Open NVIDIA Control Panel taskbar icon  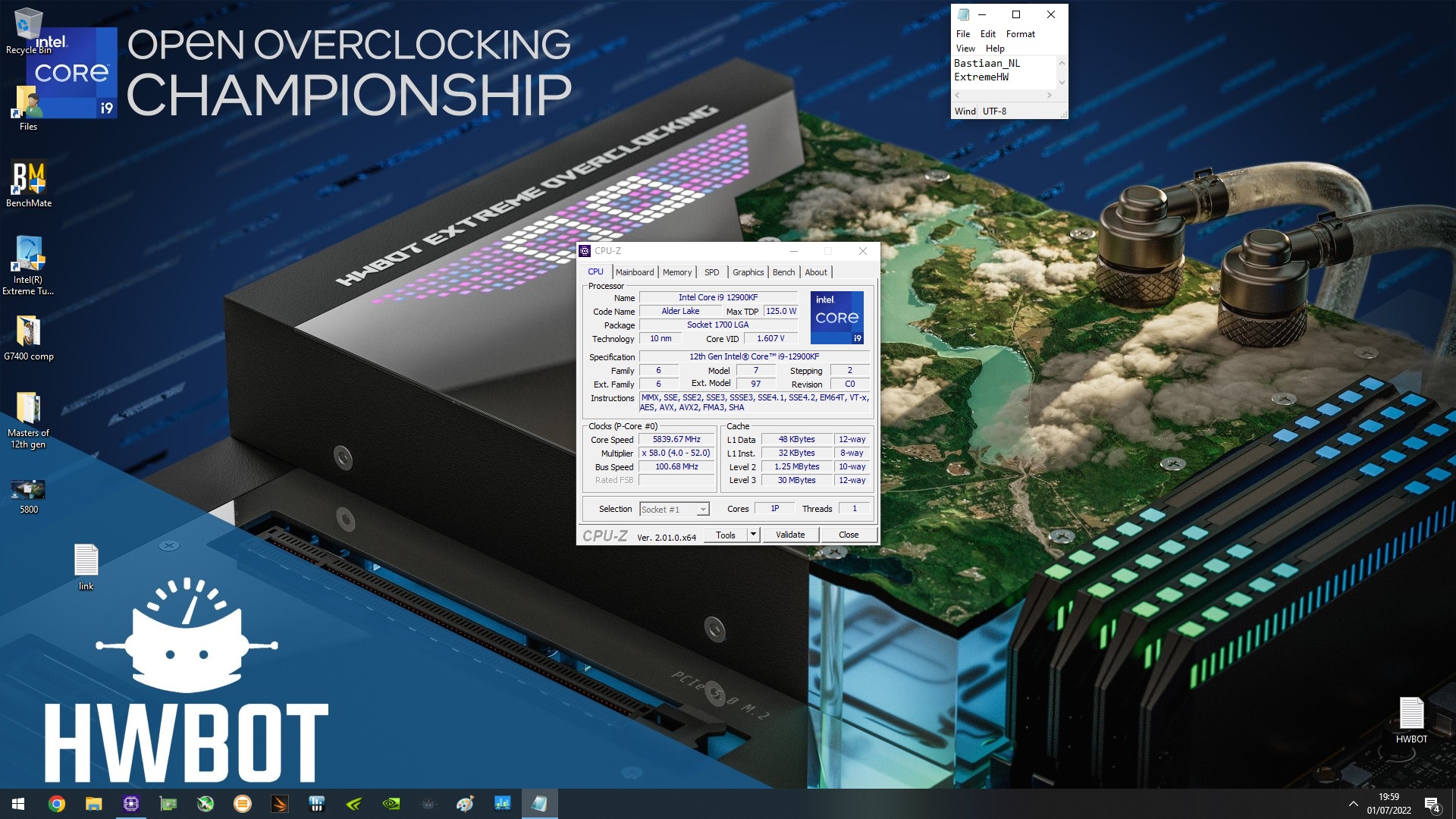[x=391, y=804]
